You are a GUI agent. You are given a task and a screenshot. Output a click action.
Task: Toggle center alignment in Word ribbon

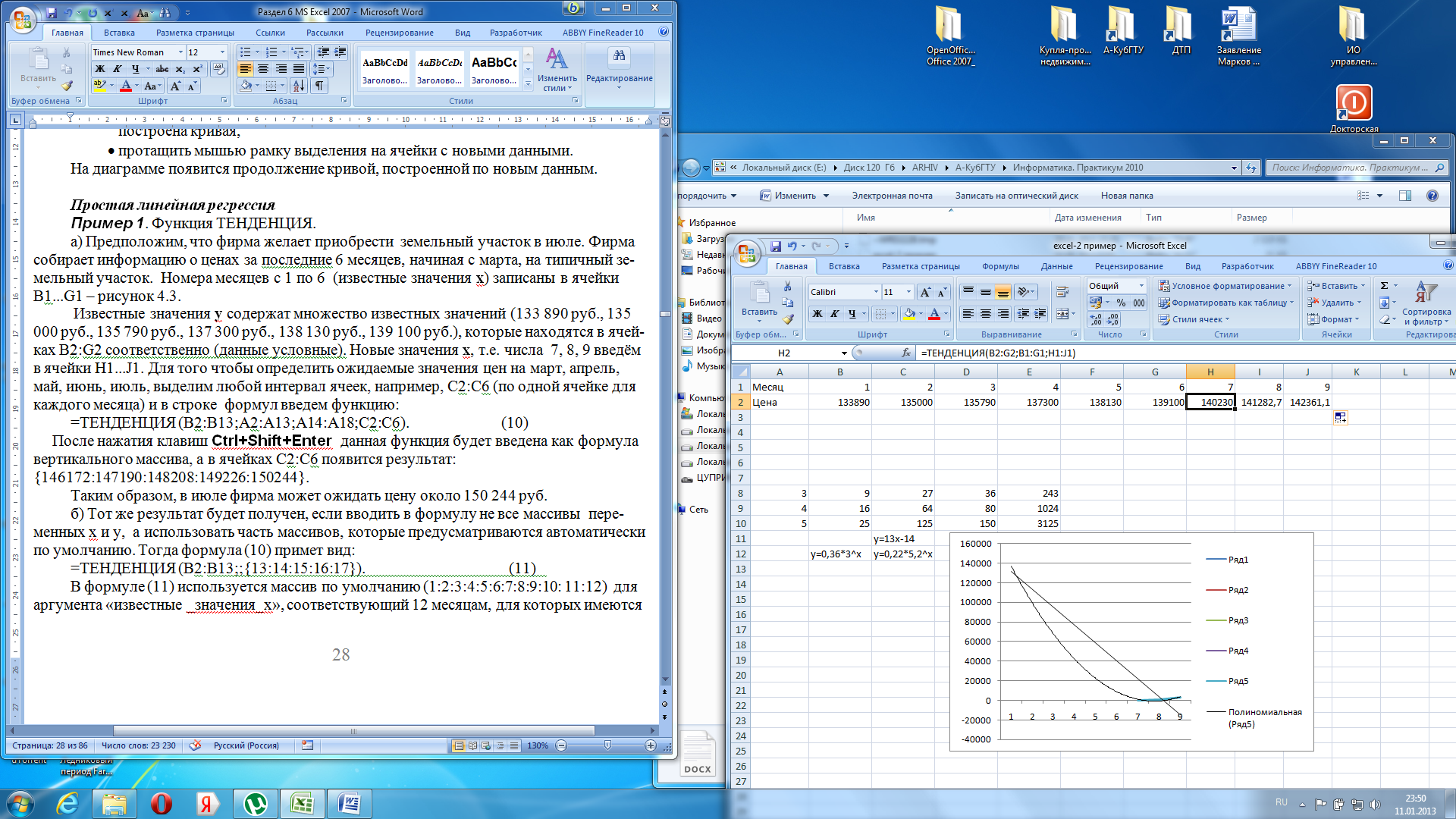point(263,69)
